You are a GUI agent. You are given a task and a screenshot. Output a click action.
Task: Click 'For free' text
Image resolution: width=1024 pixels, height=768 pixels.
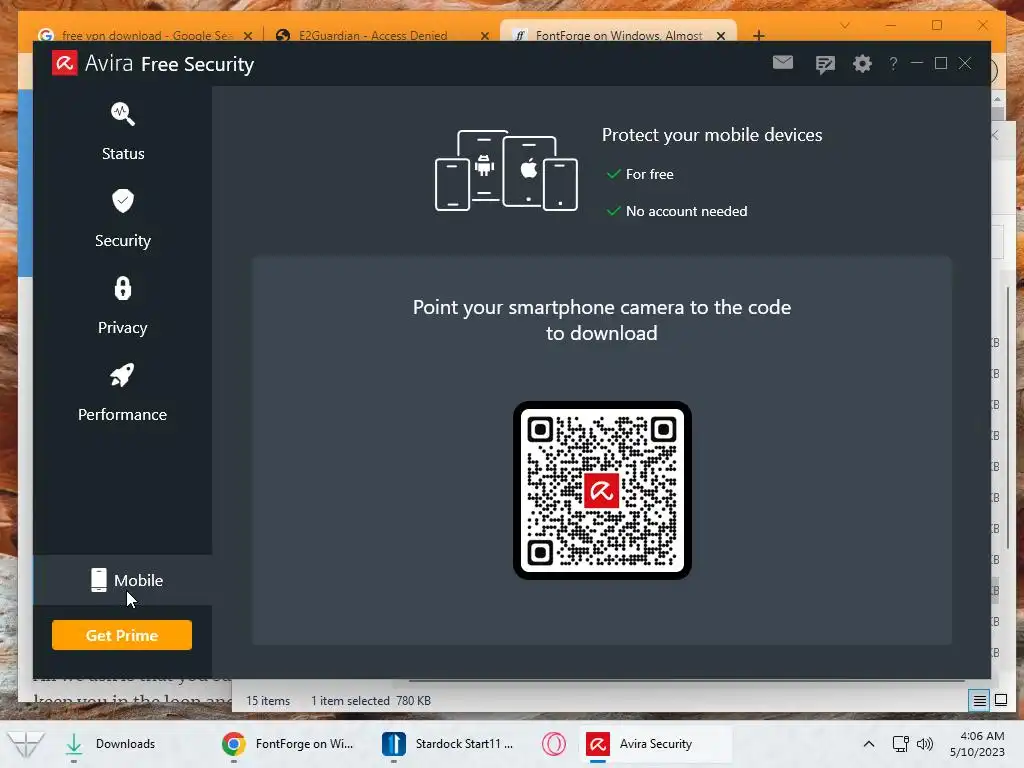[x=649, y=174]
